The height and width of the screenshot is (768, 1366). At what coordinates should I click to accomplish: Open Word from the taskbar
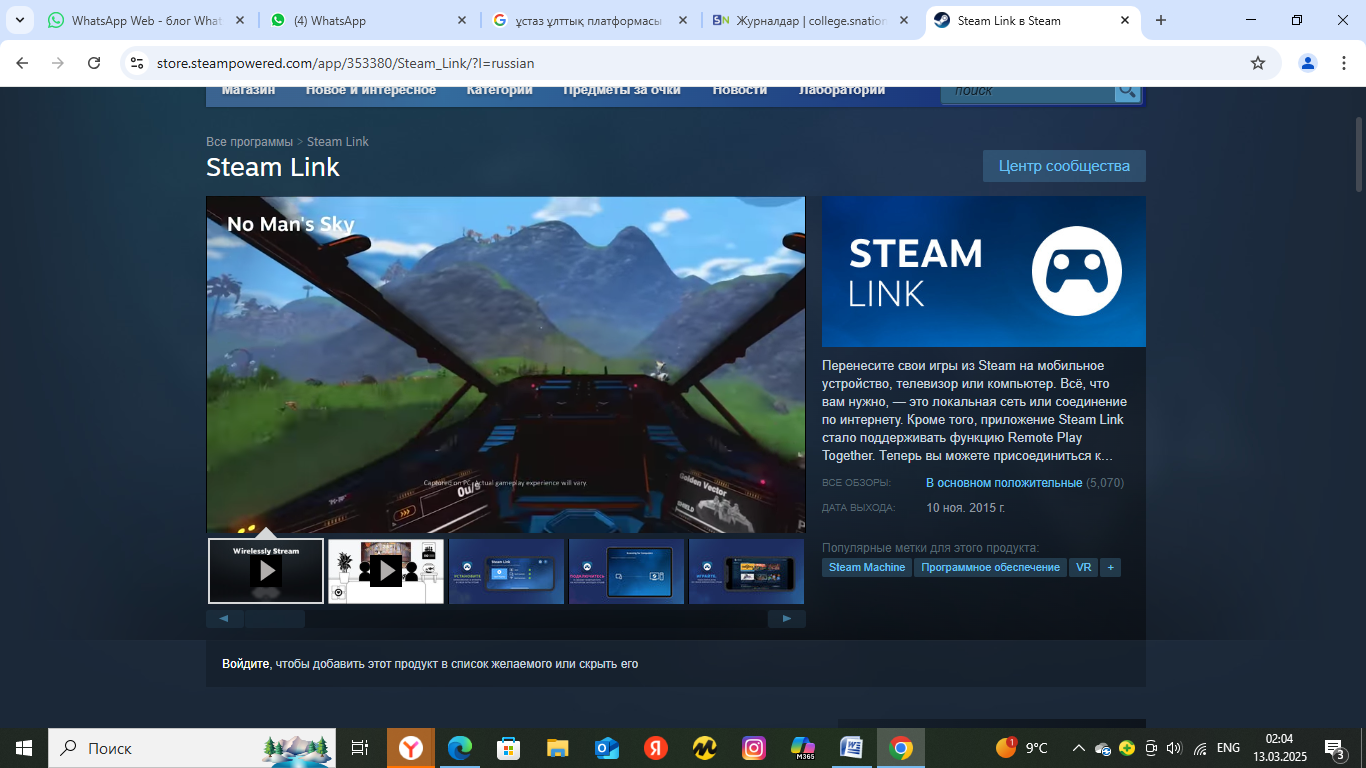pos(852,748)
